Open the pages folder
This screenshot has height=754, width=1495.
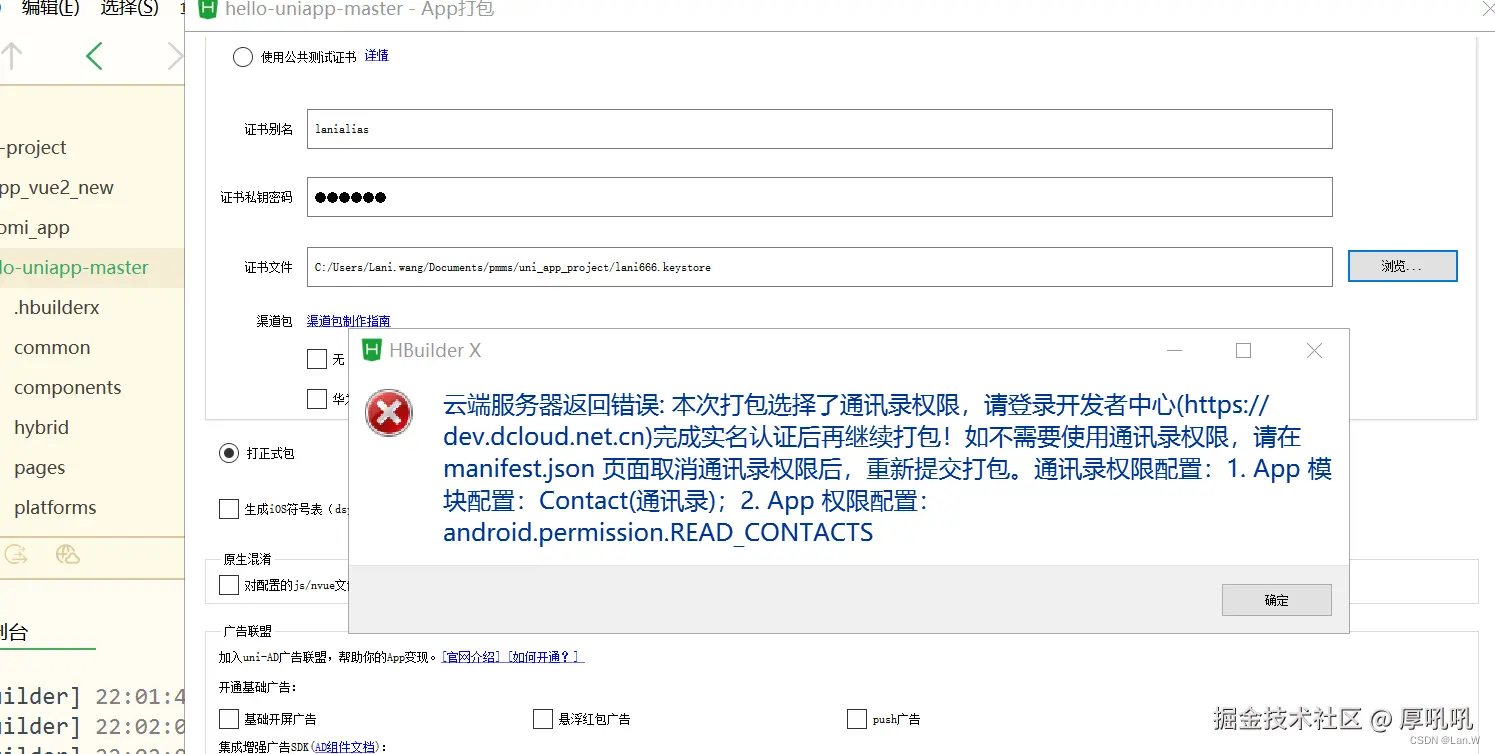40,467
